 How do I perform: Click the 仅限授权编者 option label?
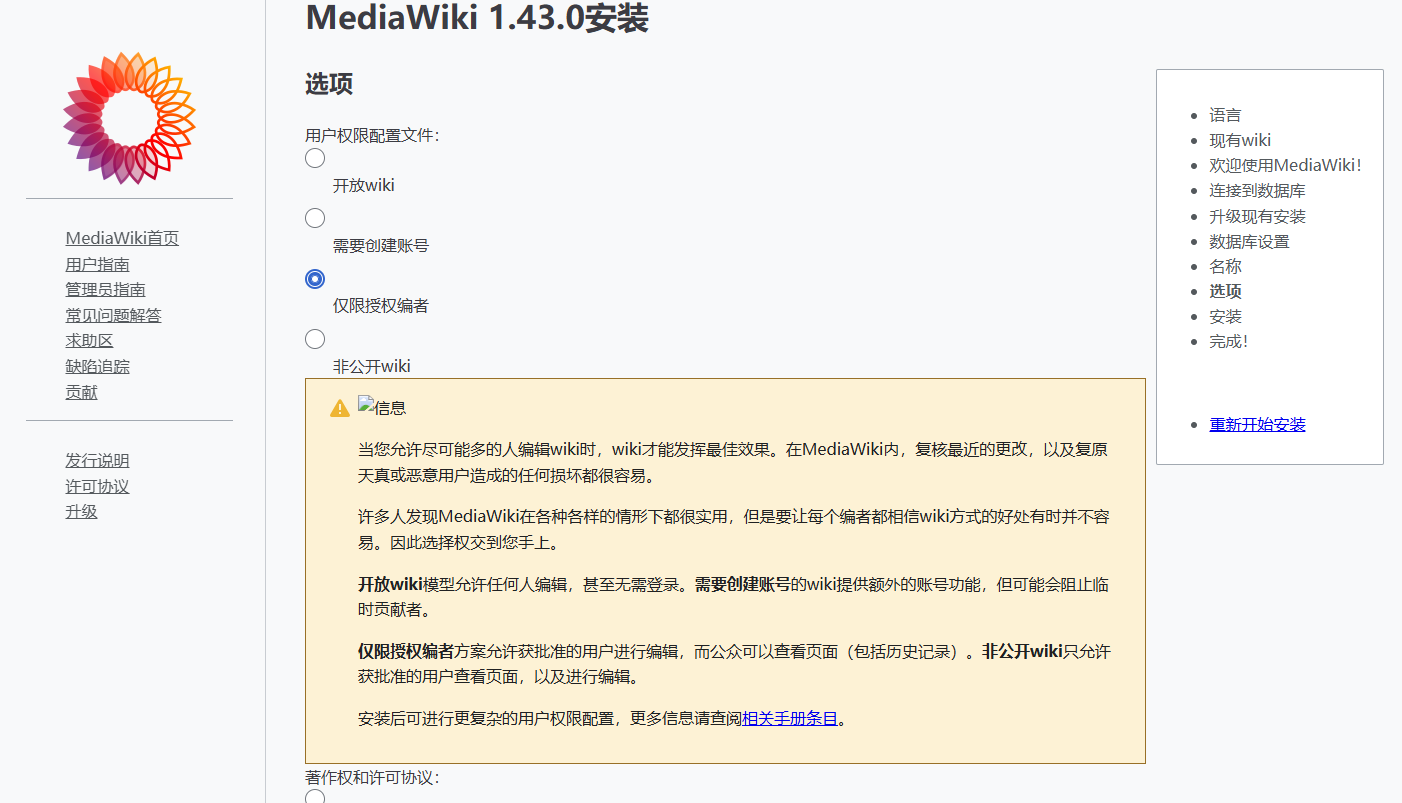380,305
